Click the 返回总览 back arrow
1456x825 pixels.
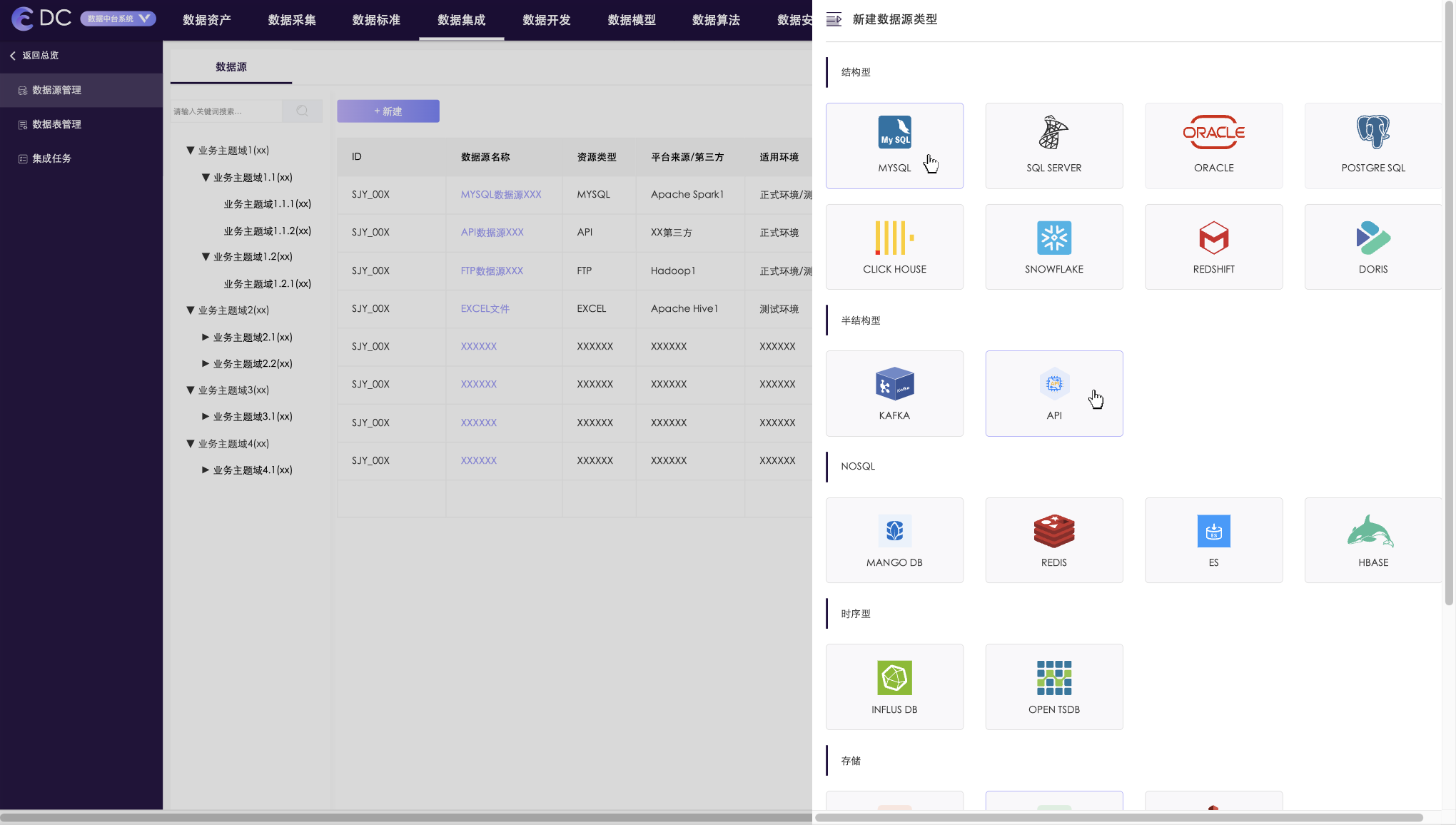click(12, 56)
